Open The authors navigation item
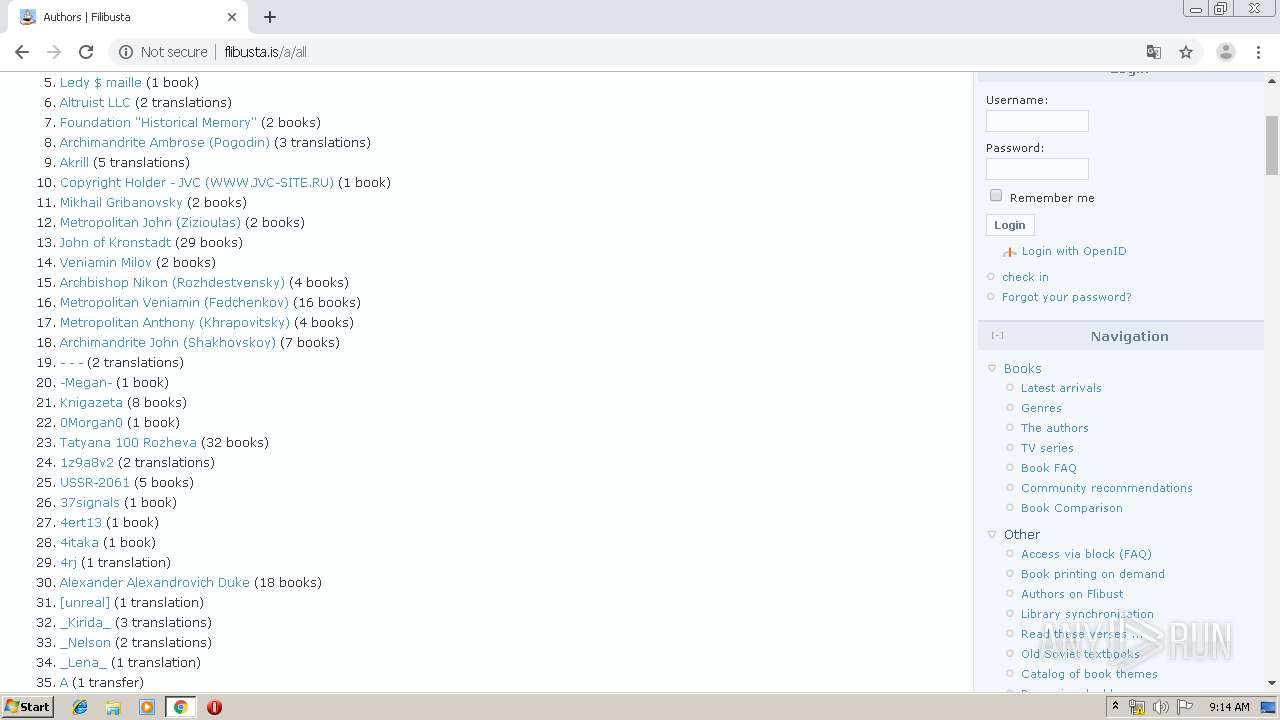The image size is (1280, 720). [1054, 428]
